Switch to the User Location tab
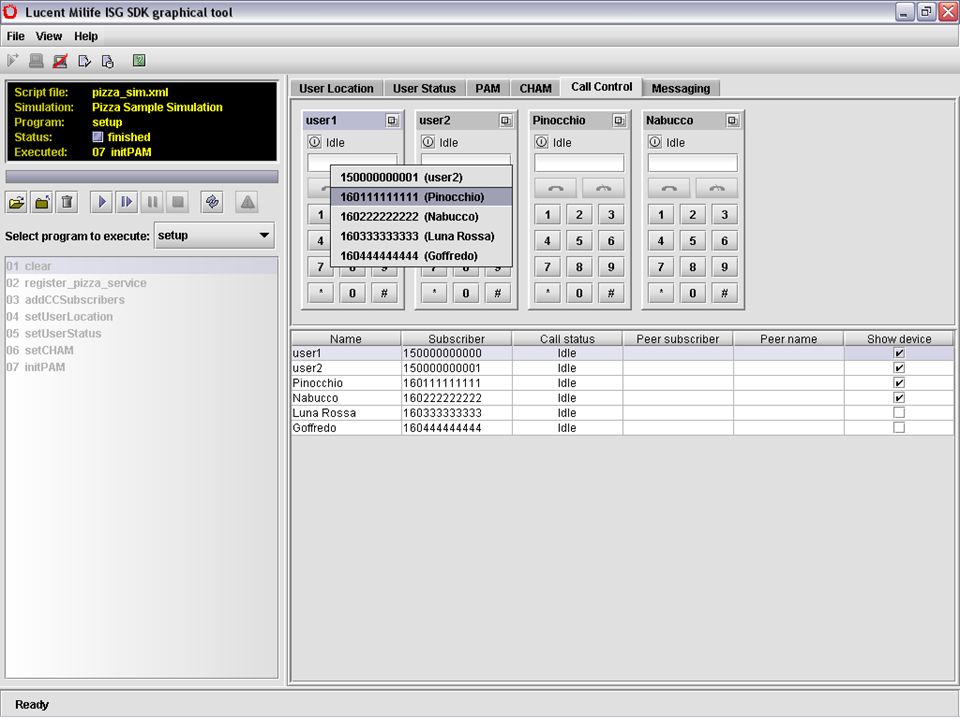This screenshot has height=720, width=960. coord(336,88)
